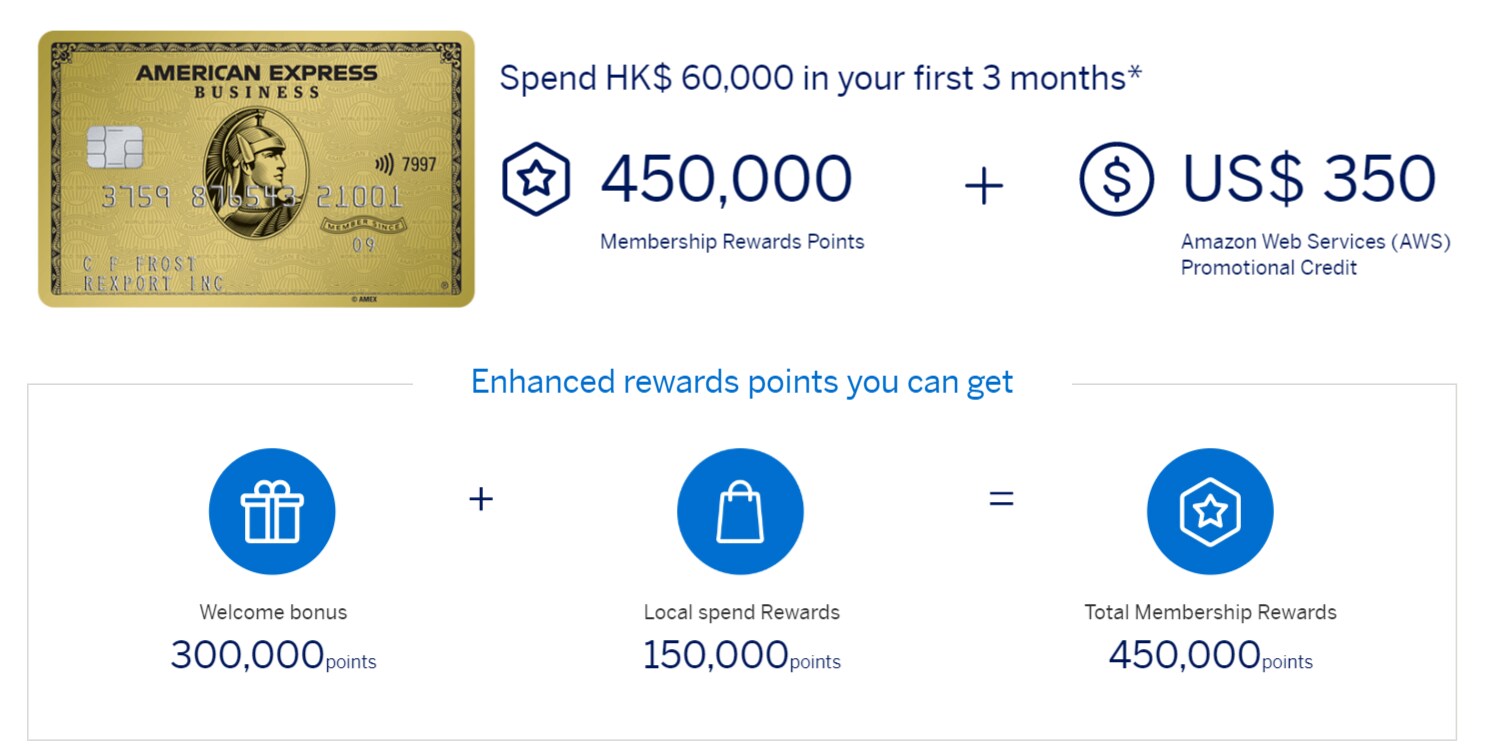This screenshot has height=755, width=1493.
Task: Click the blue shopping bag icon
Action: pyautogui.click(x=740, y=511)
